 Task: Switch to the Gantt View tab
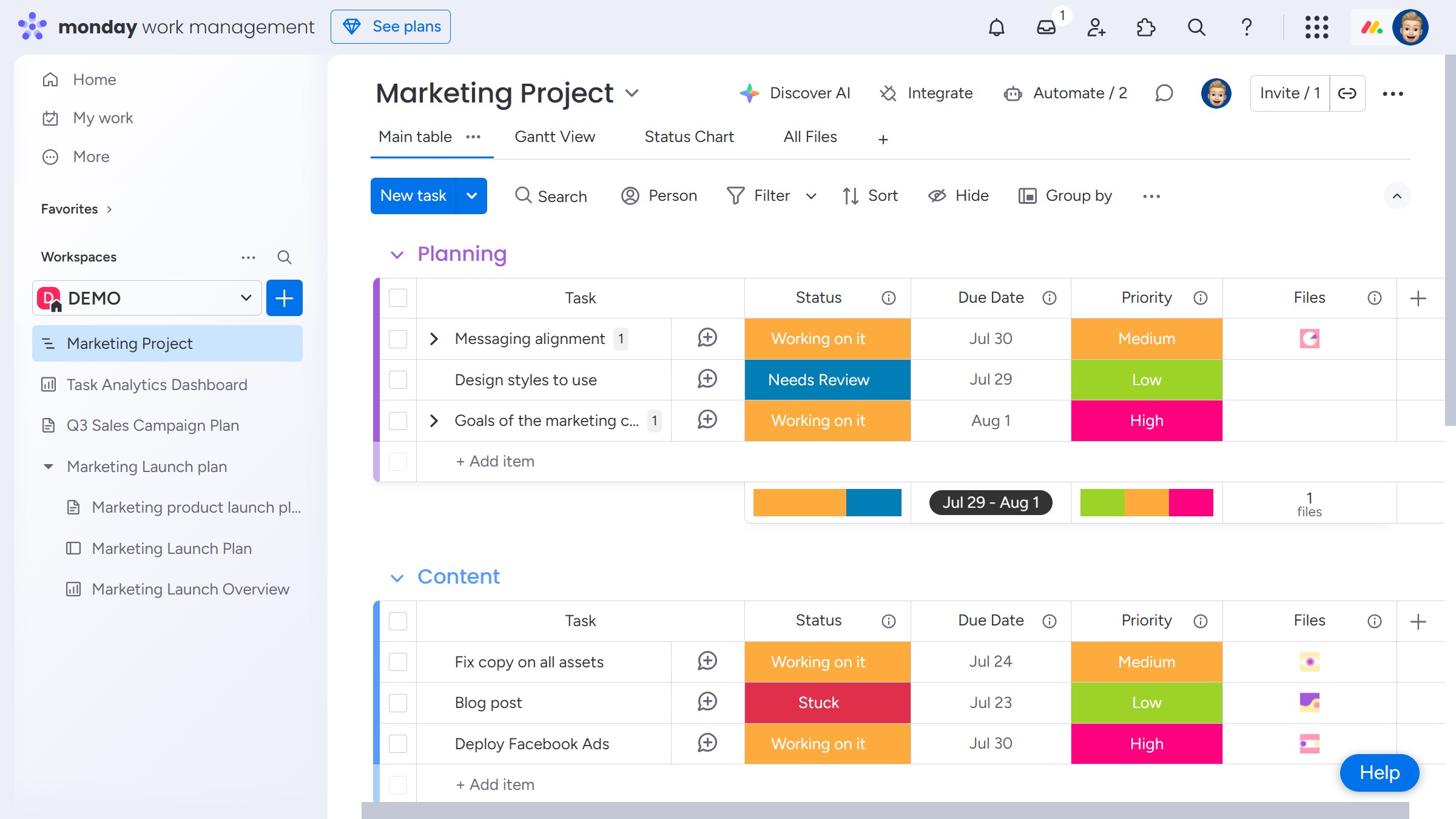[x=554, y=137]
